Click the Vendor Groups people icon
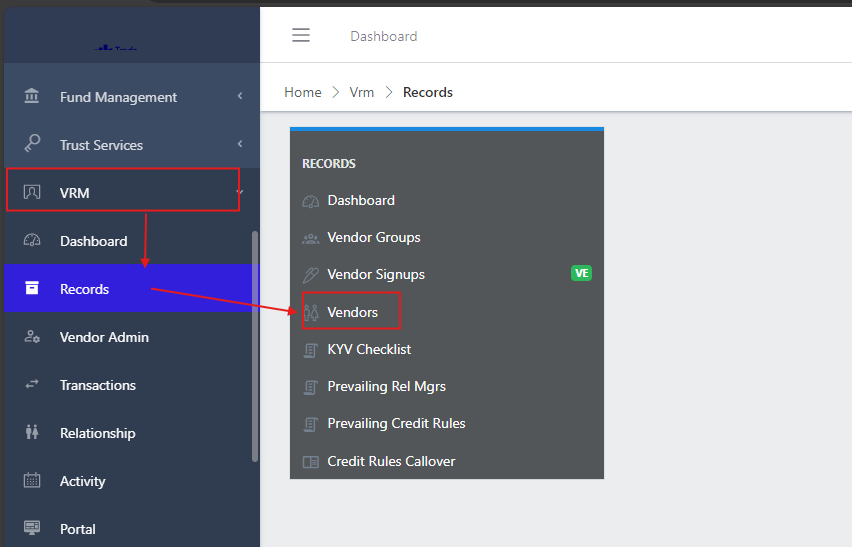 click(311, 238)
